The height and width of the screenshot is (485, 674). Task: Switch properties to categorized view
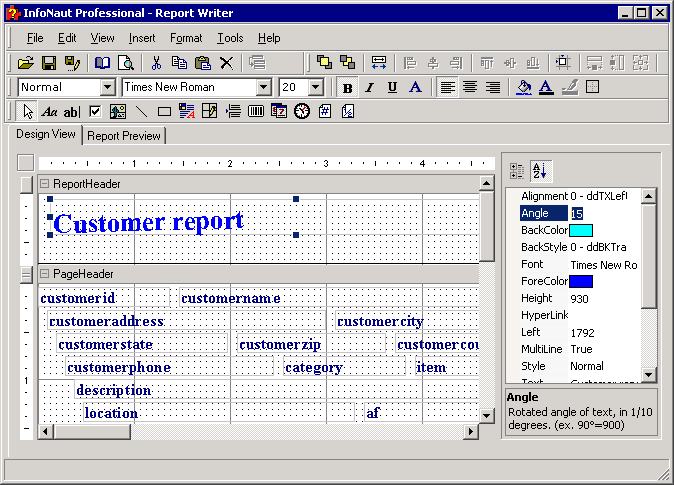tap(517, 171)
